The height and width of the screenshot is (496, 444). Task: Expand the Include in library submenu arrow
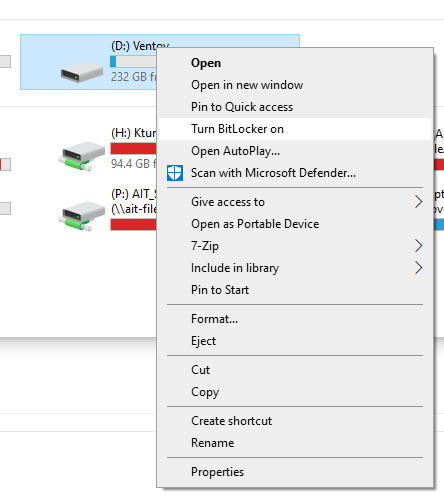pos(419,268)
